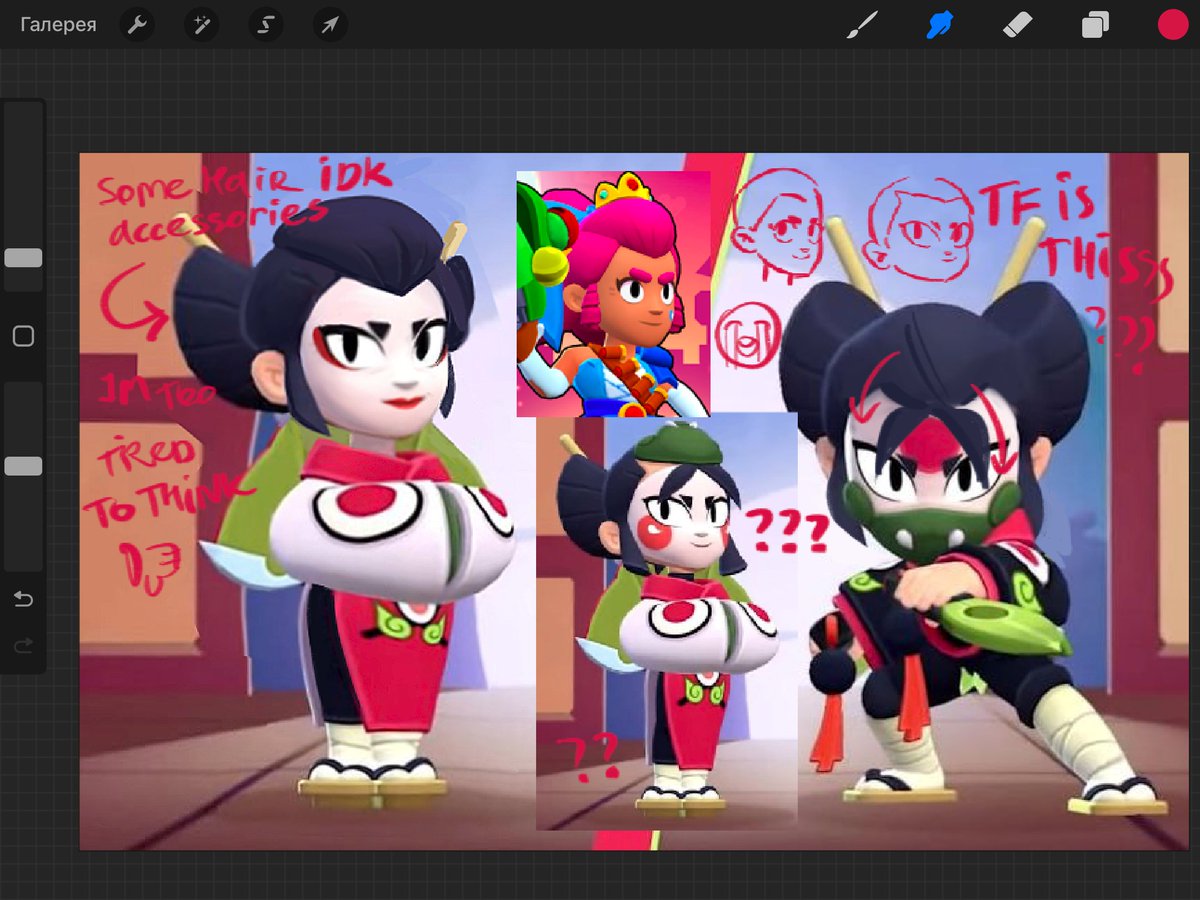Open the Adjustments magic wand menu
Screen dimensions: 1200x900
tap(201, 25)
